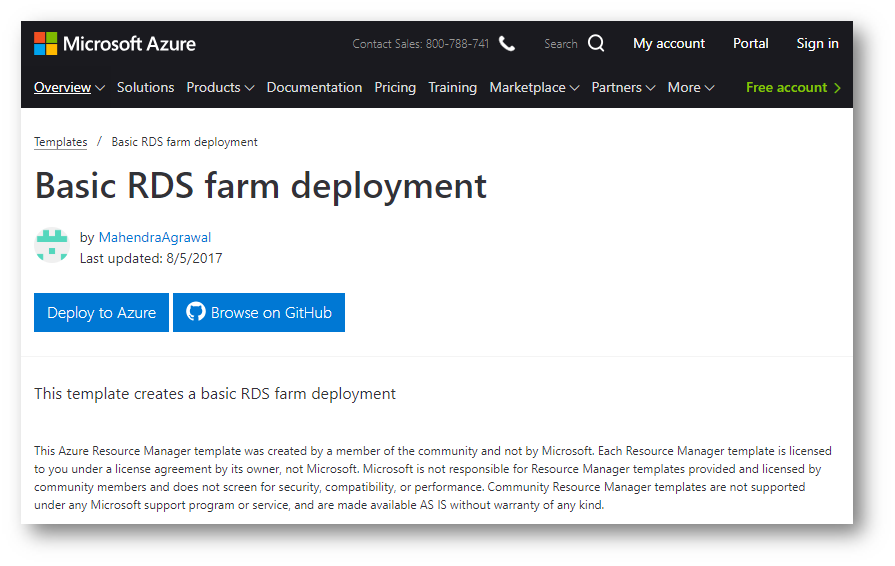Viewport: 895px width, 566px height.
Task: Click the 'This template creates a basic RDS' description
Action: [x=215, y=394]
